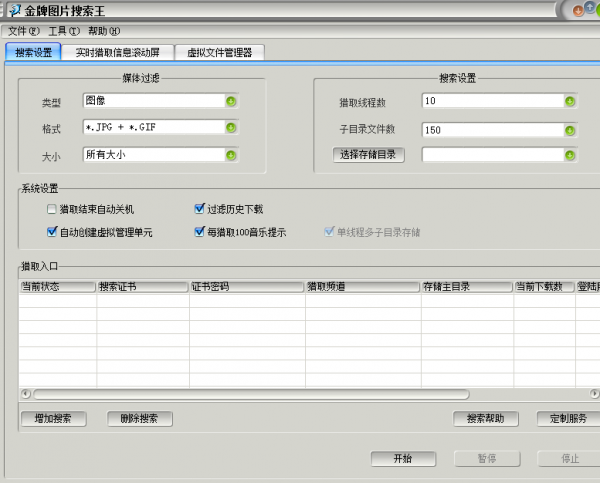The image size is (600, 483).
Task: Enable 猎取结束自动关机 checkbox
Action: tap(52, 210)
